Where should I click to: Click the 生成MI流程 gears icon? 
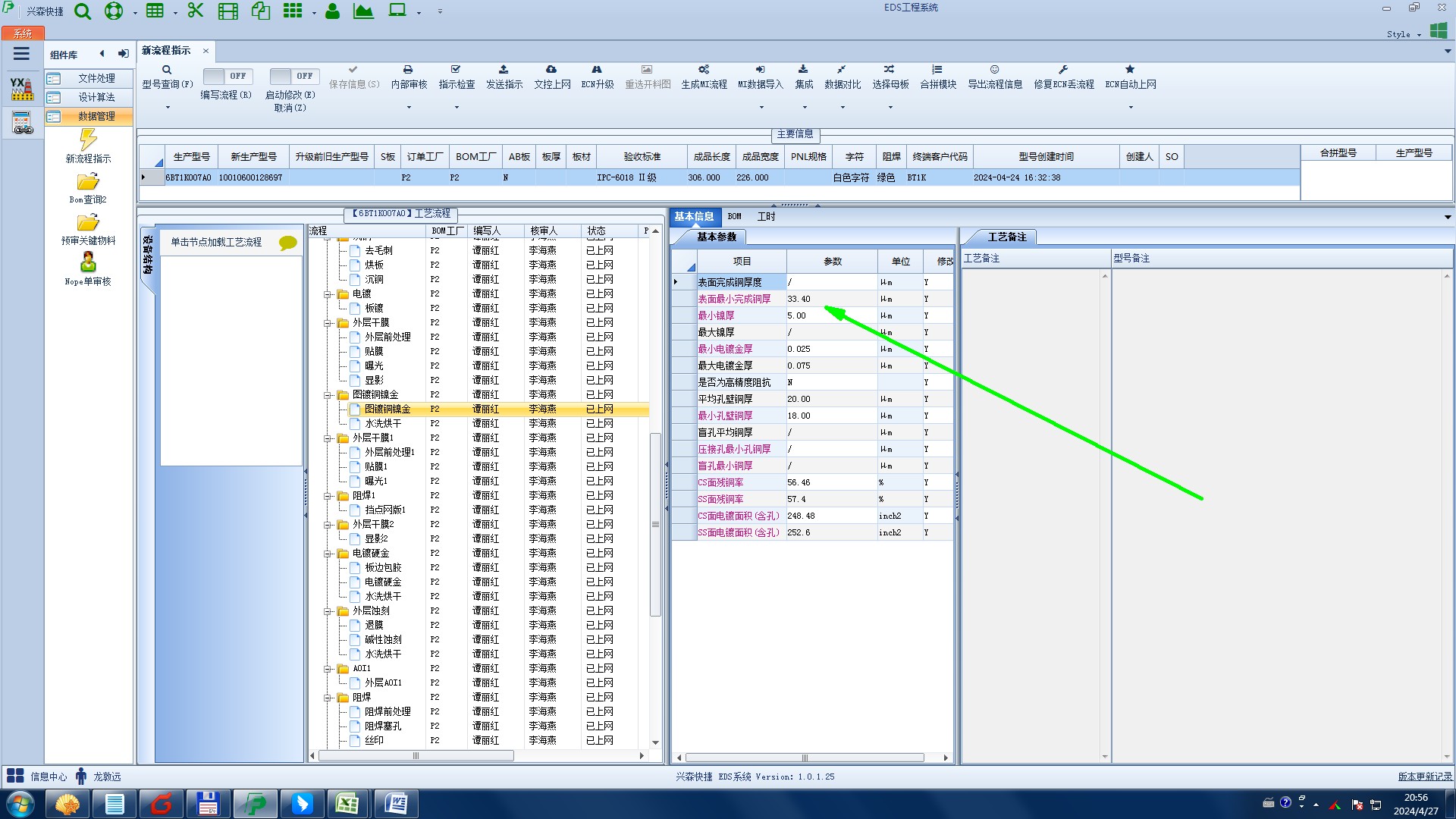pos(704,70)
